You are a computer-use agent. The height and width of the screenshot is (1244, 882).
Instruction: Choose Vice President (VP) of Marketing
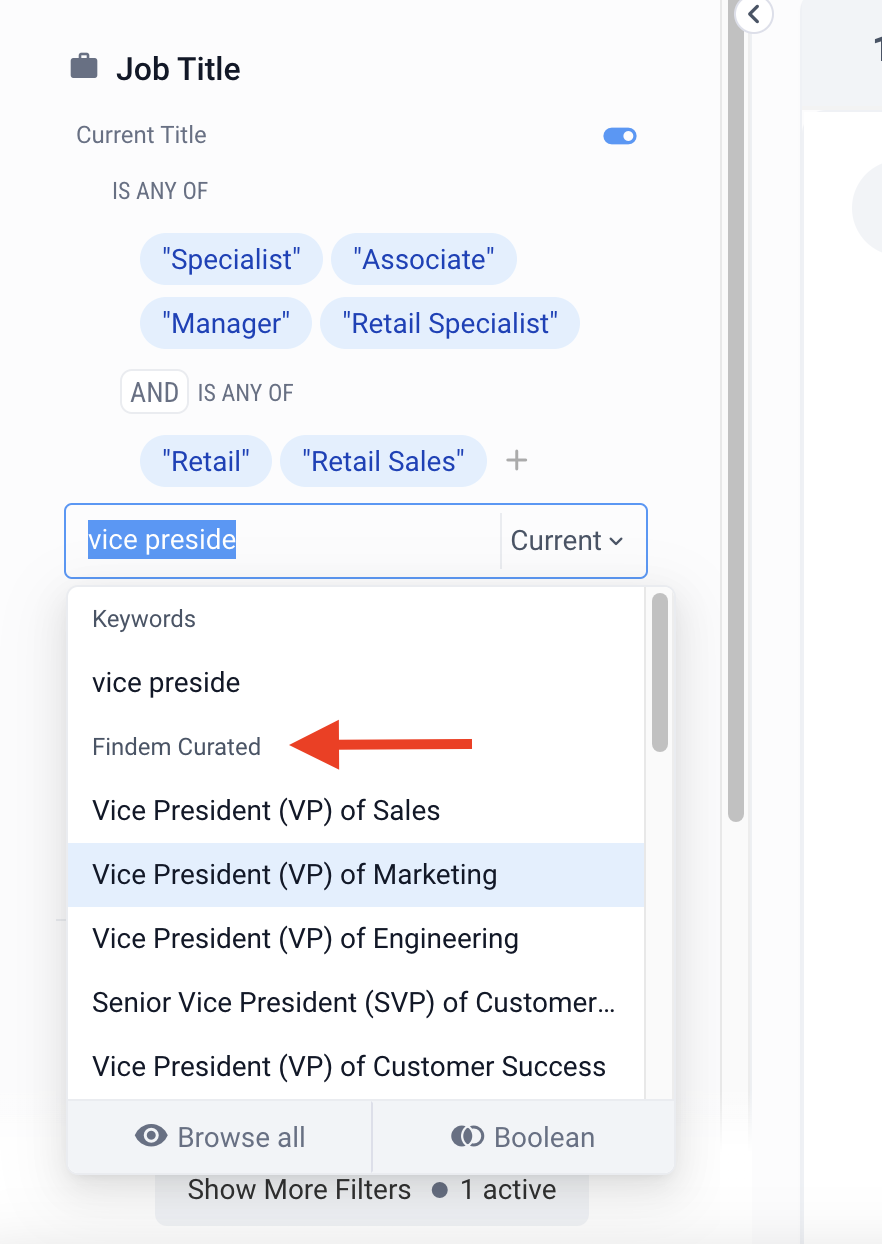[294, 875]
